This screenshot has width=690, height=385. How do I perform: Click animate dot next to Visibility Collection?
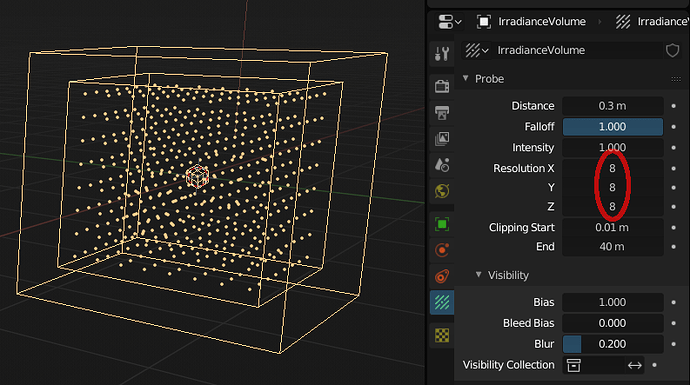click(x=655, y=365)
